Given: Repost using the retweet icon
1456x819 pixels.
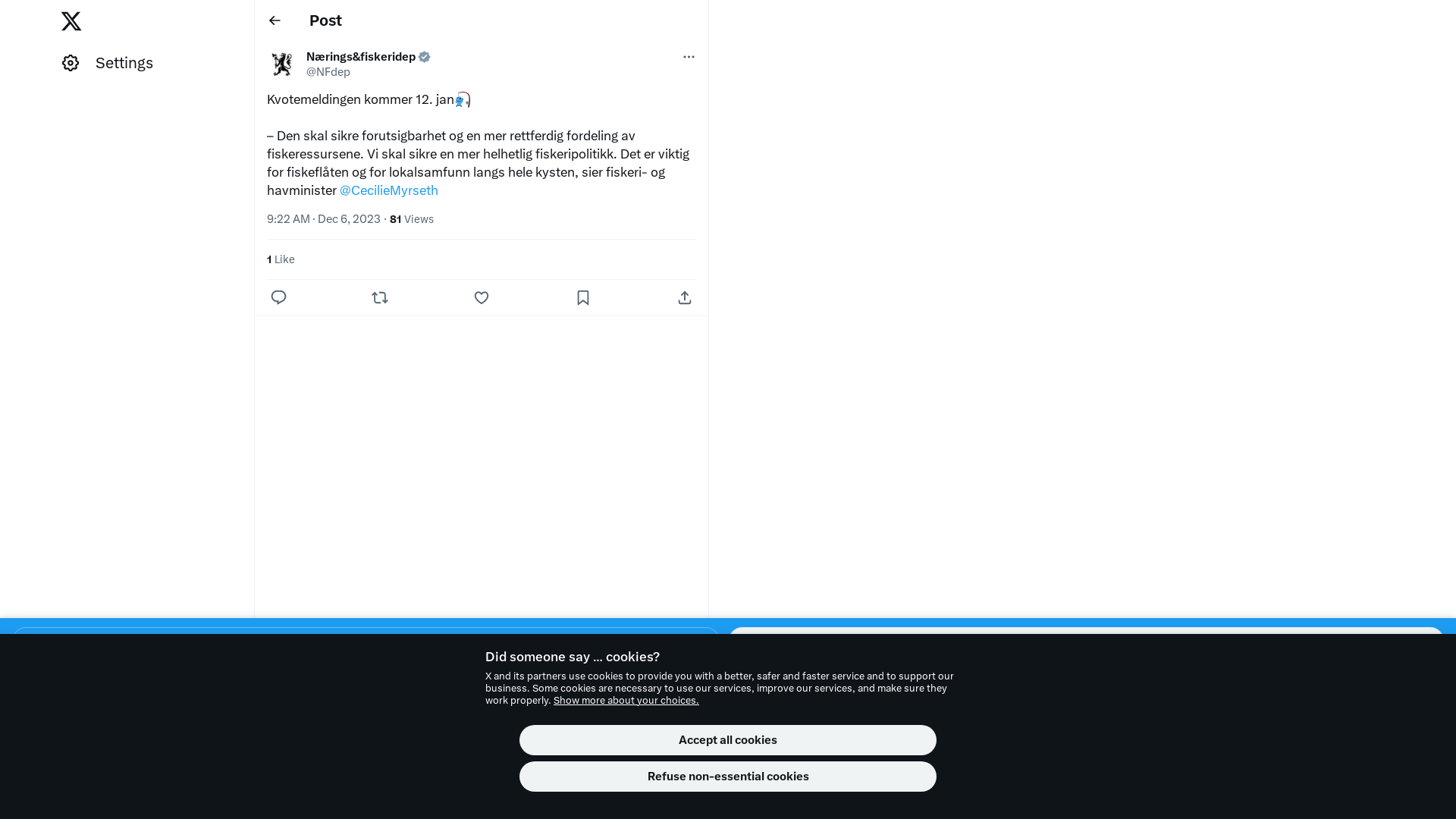Looking at the screenshot, I should click(x=380, y=297).
